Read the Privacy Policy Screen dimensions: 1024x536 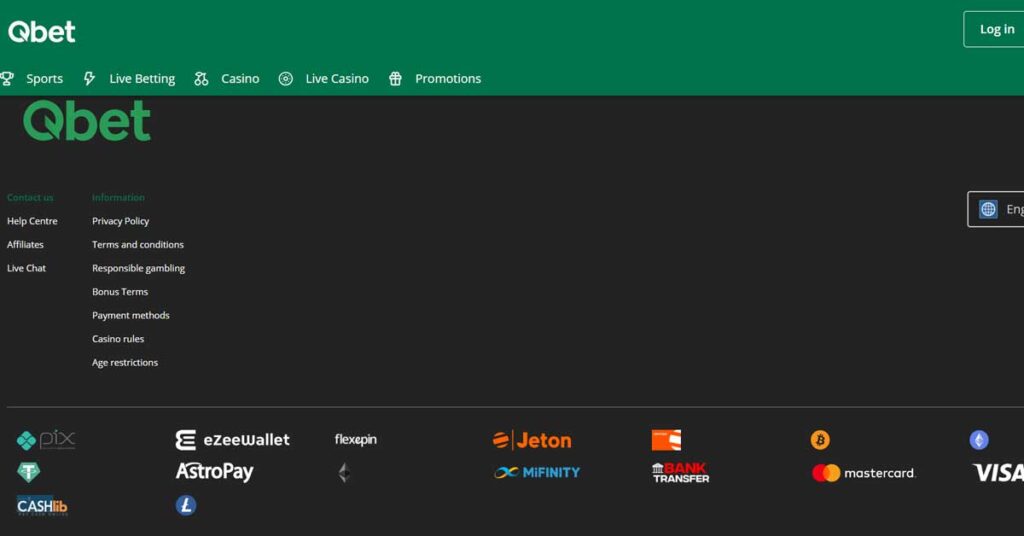(x=121, y=221)
